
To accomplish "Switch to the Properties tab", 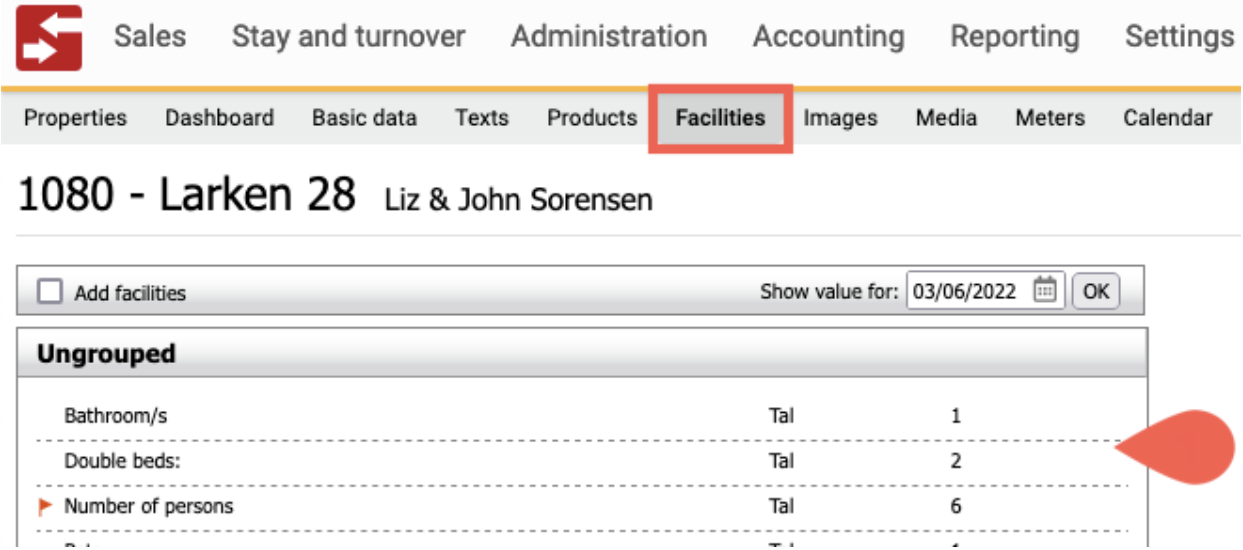I will (75, 118).
